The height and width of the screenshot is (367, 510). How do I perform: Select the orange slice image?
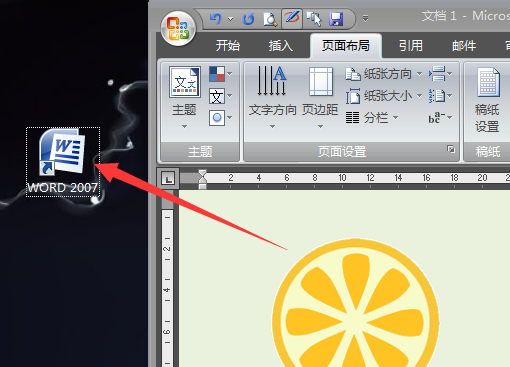356,303
